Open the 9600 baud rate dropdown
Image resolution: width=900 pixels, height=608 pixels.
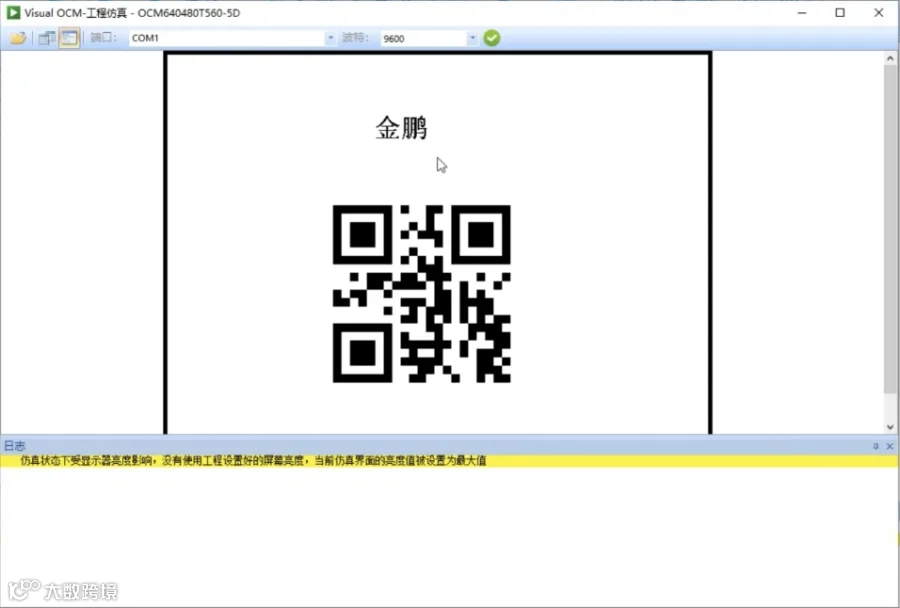click(x=472, y=38)
